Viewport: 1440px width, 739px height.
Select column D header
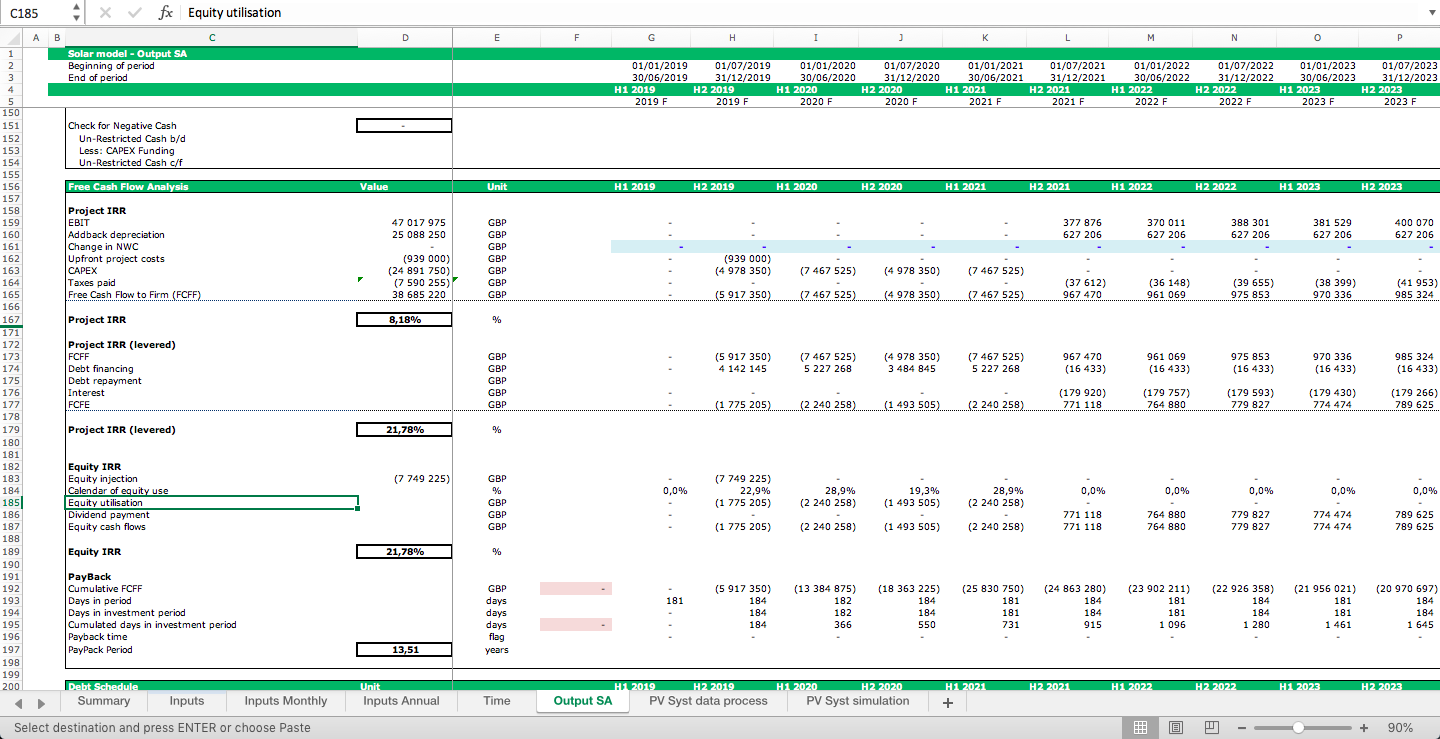click(x=405, y=38)
